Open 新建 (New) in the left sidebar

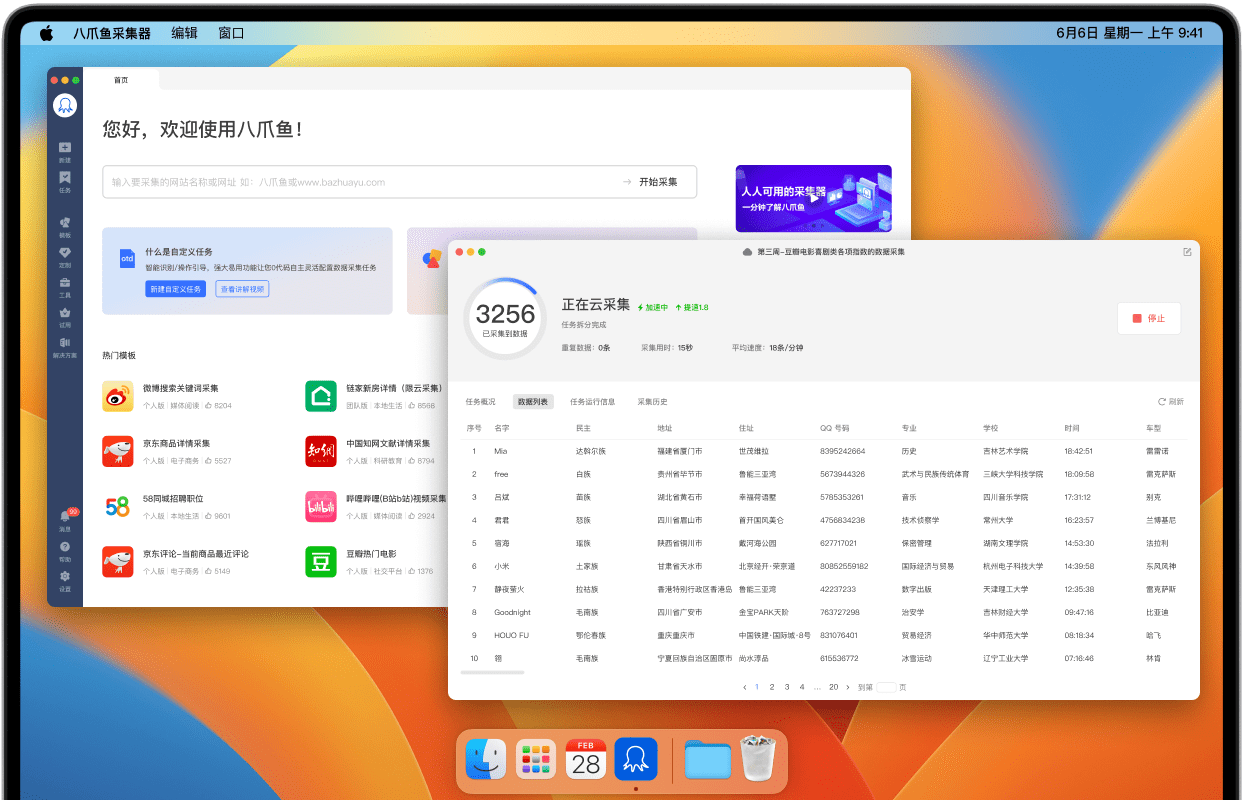click(65, 152)
